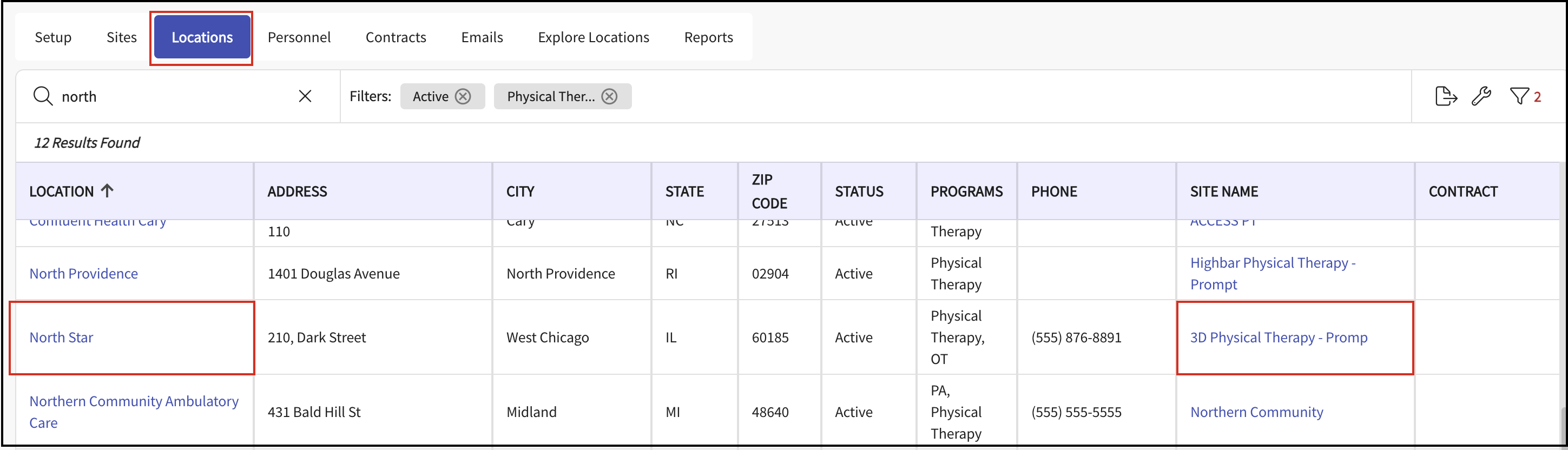Open the North Star location link
The image size is (1568, 450).
point(61,337)
